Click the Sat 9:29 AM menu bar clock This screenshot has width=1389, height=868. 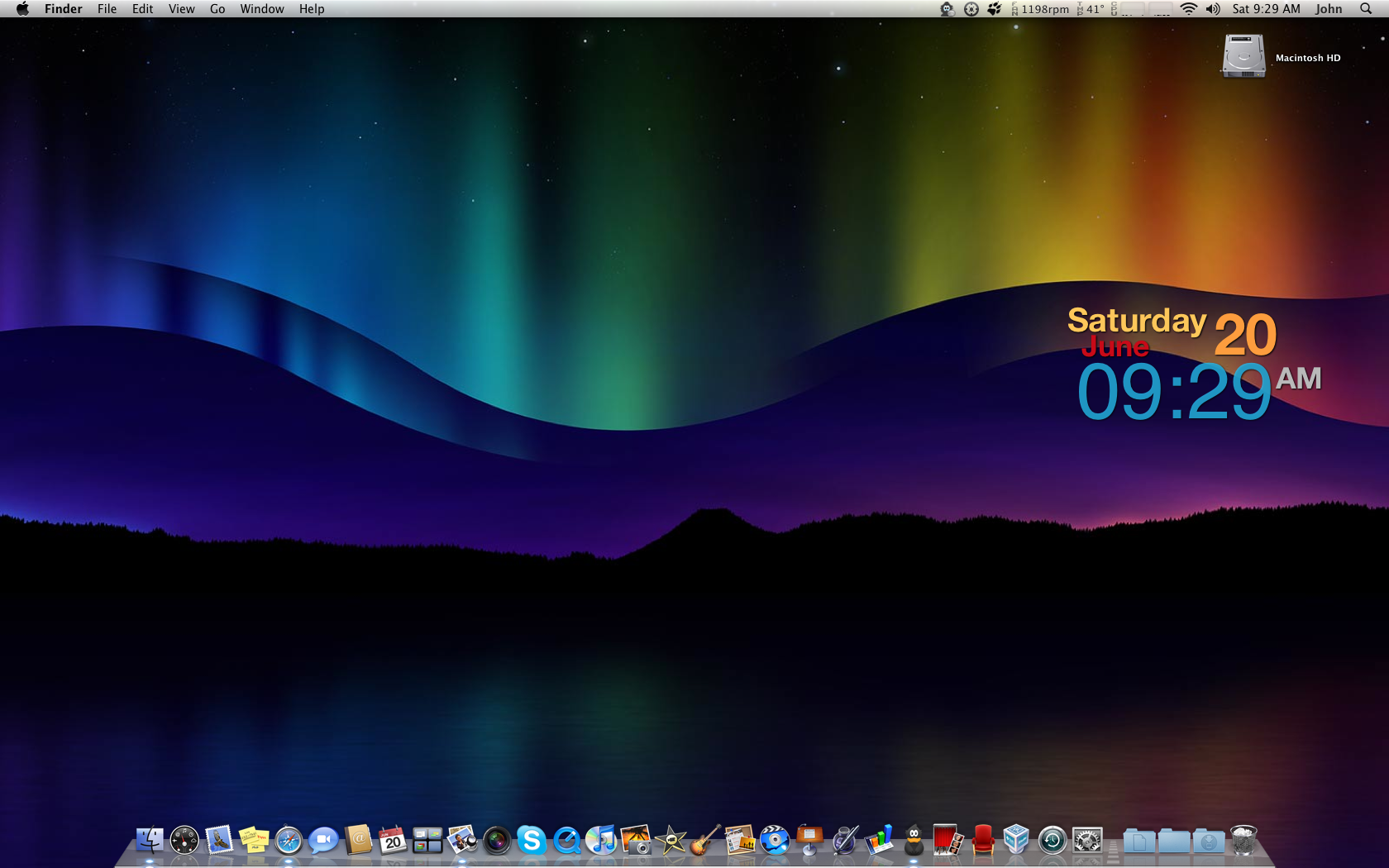(1266, 9)
